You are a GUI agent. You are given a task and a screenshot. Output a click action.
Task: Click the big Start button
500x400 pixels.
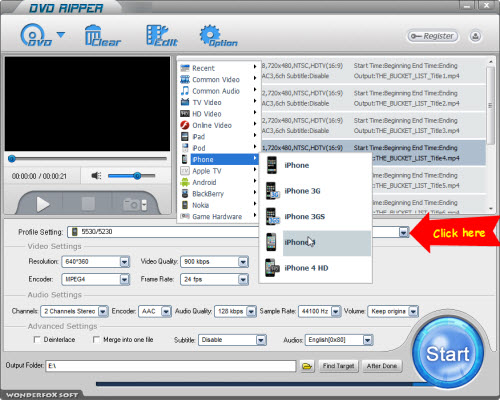tap(448, 353)
